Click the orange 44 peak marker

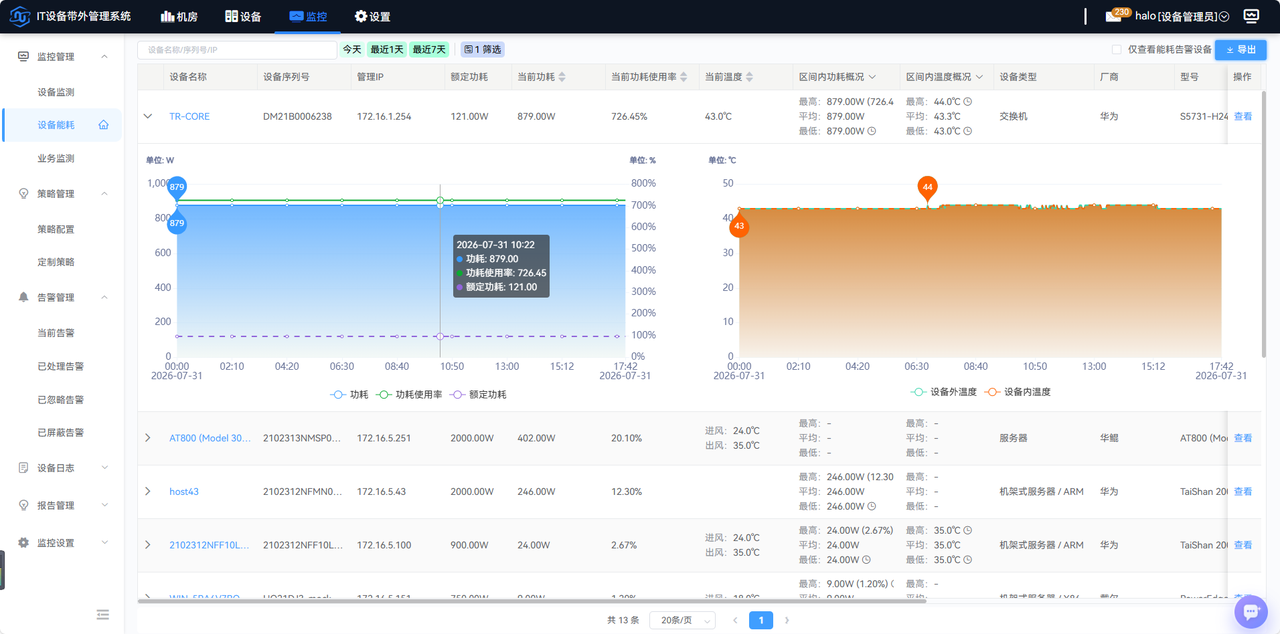928,187
